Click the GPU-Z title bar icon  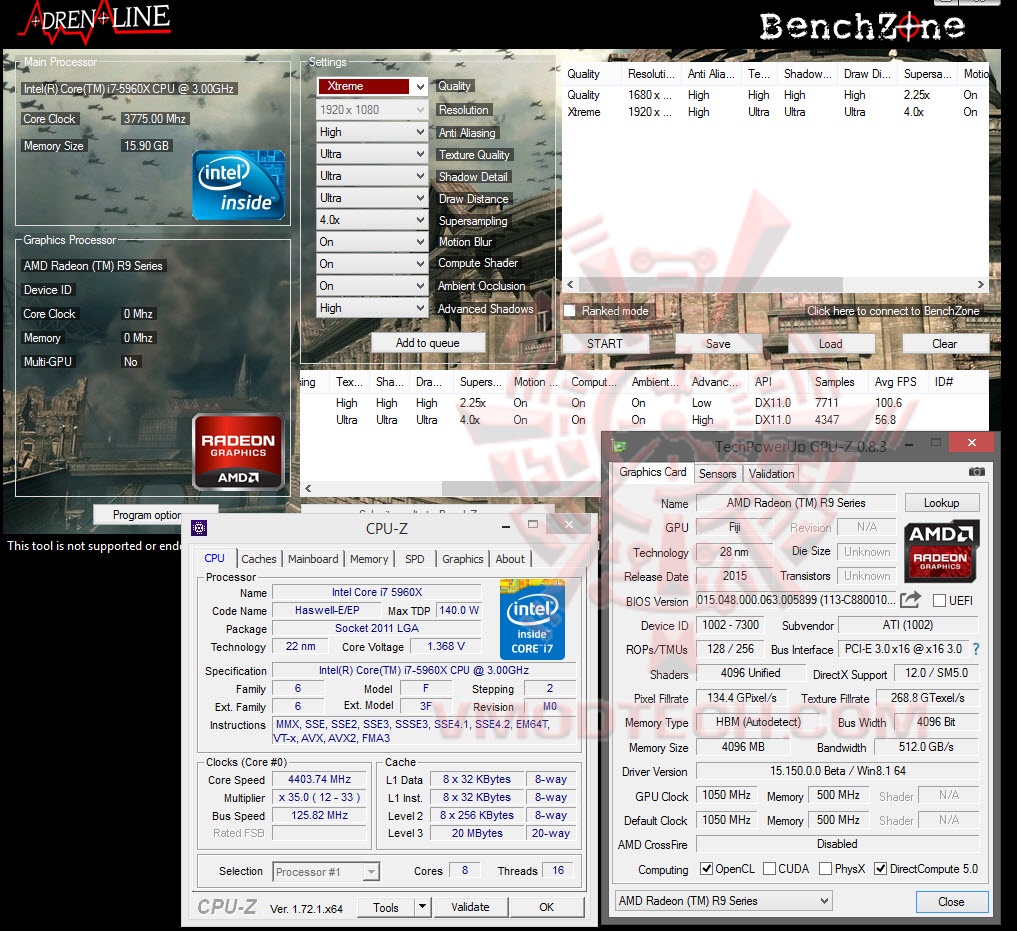pos(620,446)
